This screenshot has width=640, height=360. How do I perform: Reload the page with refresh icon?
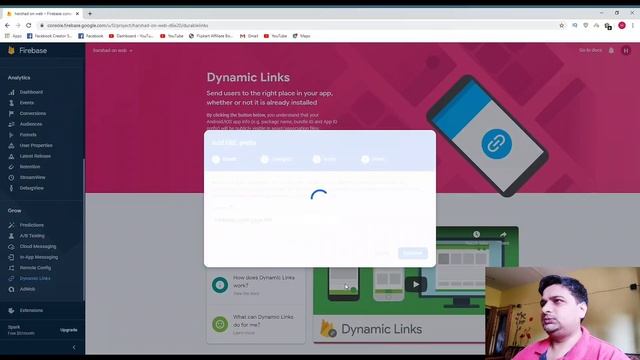29,25
